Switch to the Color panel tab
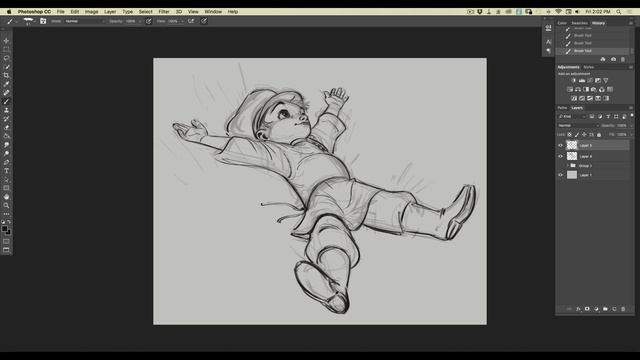 (562, 23)
